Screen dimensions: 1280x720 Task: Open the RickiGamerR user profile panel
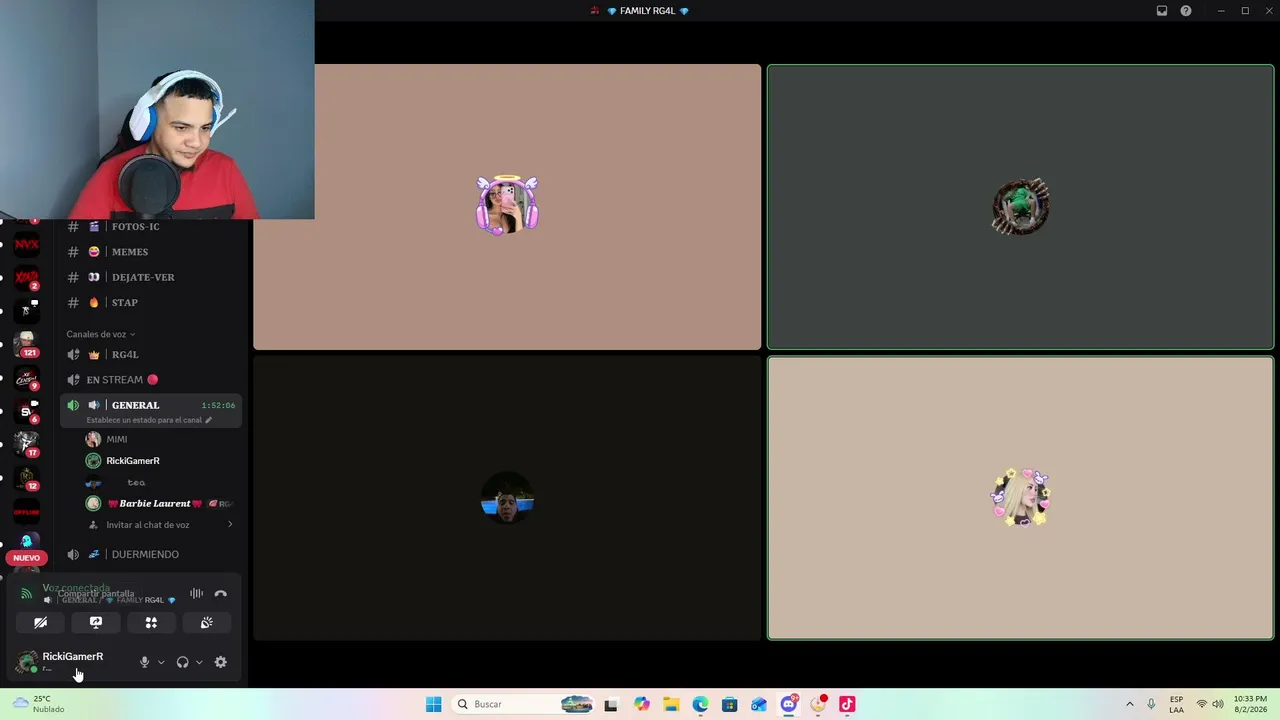point(72,661)
